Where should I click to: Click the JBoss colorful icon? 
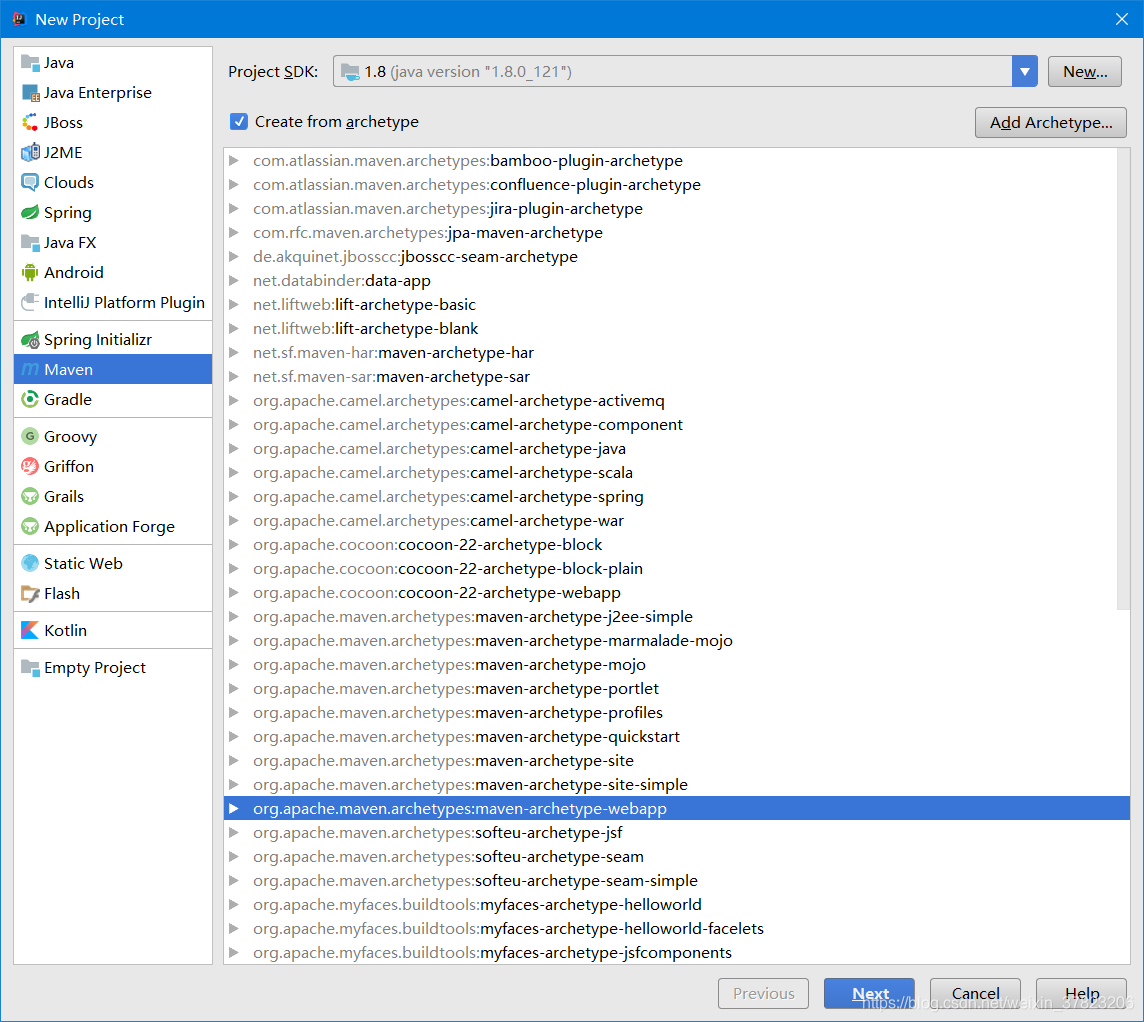point(30,123)
